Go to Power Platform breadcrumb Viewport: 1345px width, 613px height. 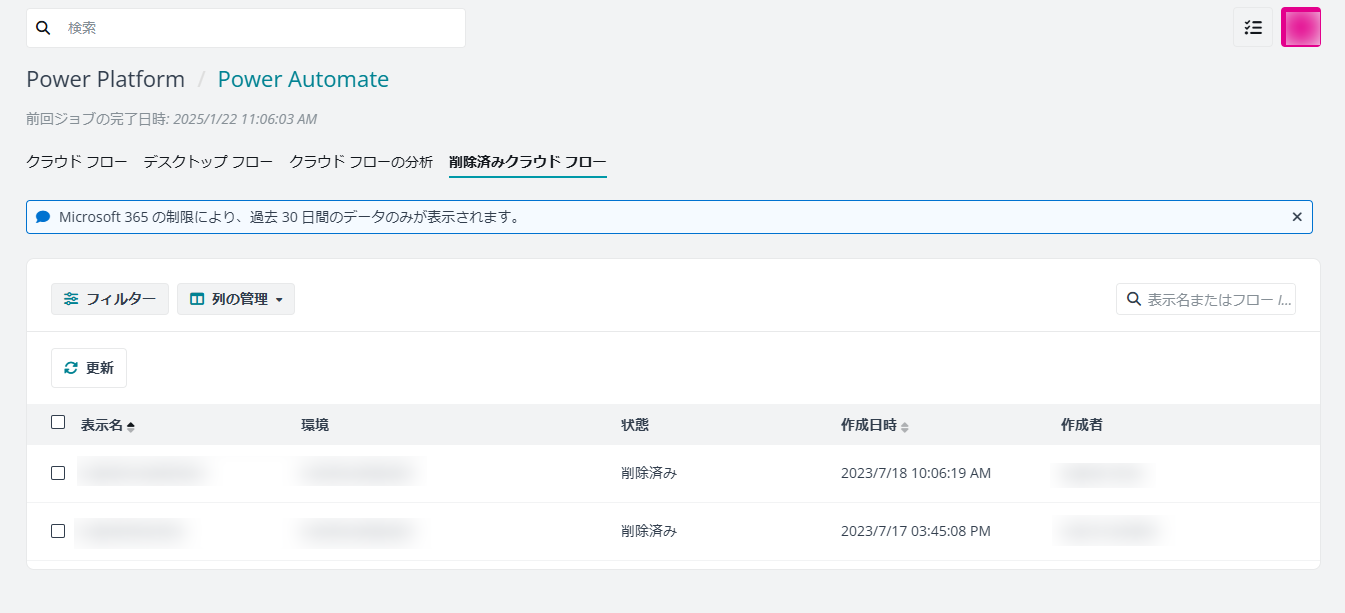point(105,79)
